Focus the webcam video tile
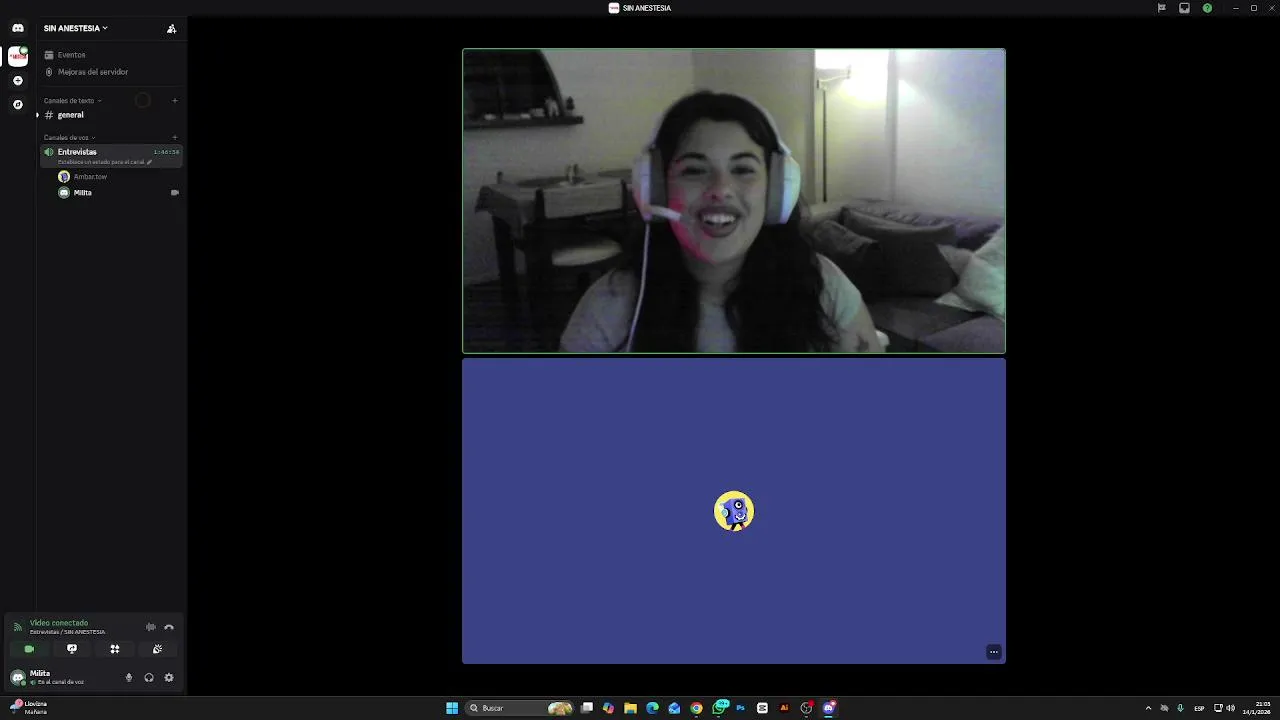Screen dimensions: 1280x720 (x=734, y=201)
